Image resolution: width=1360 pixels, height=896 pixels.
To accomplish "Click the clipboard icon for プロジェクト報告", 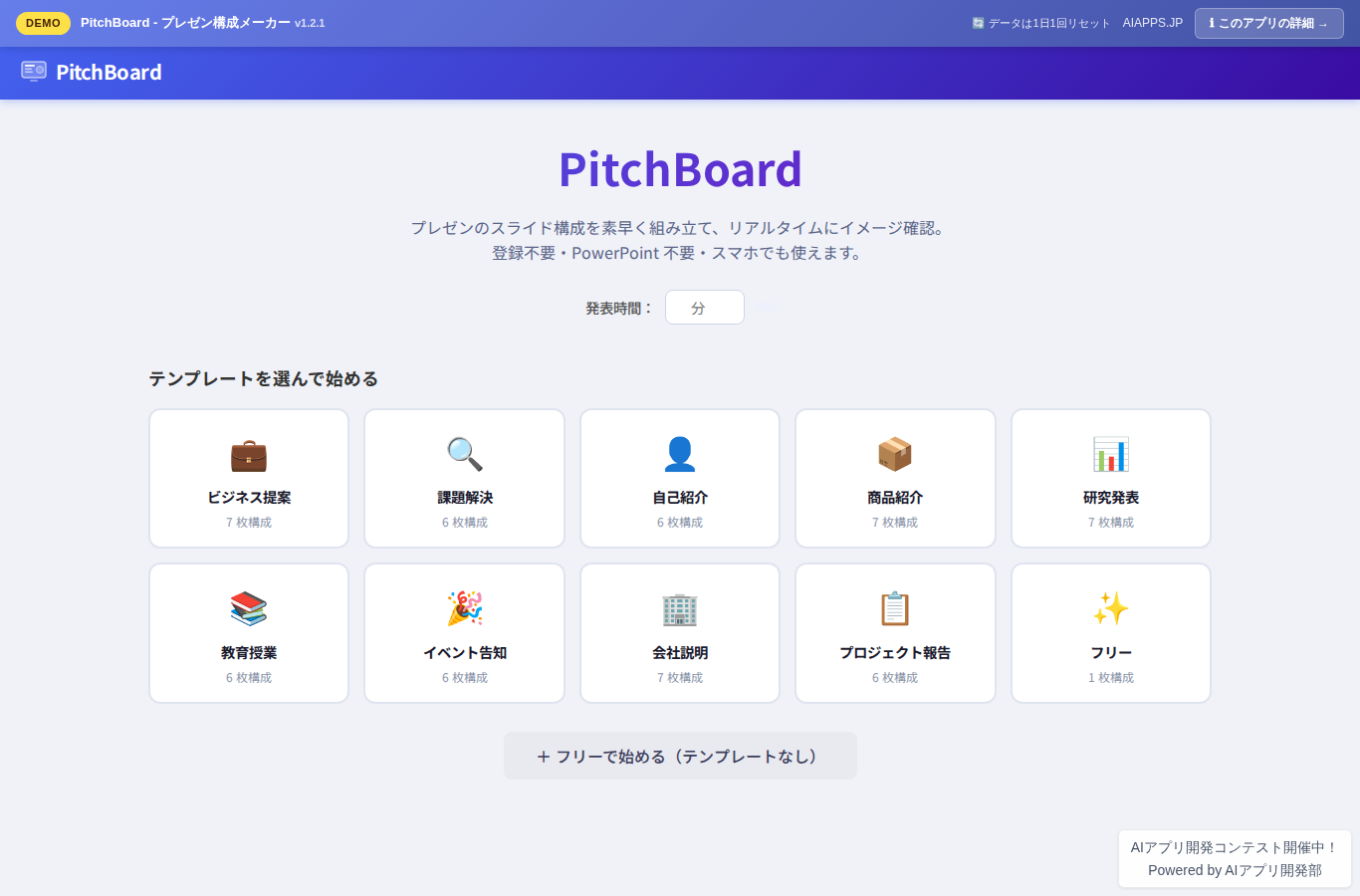I will (895, 608).
